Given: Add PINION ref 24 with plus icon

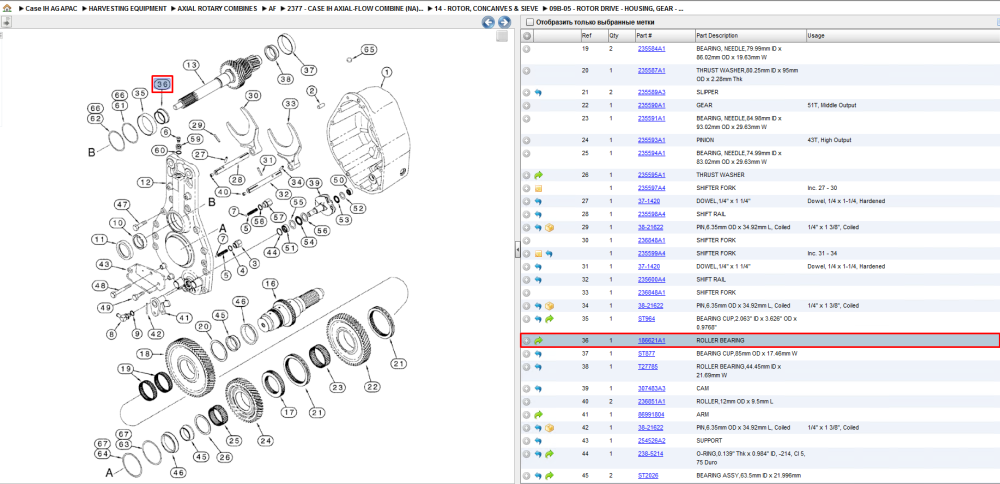Looking at the screenshot, I should [x=527, y=140].
